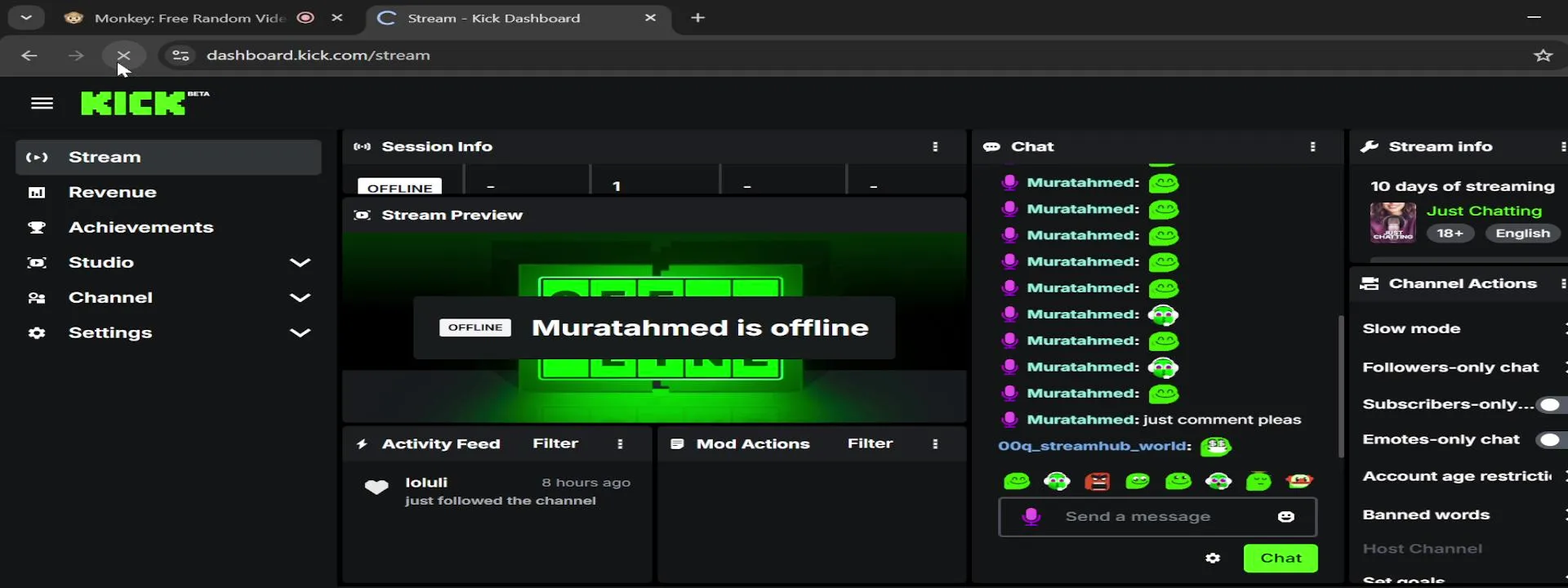Close the Kick Dashboard browser tab
Image resolution: width=1568 pixels, height=588 pixels.
point(650,18)
